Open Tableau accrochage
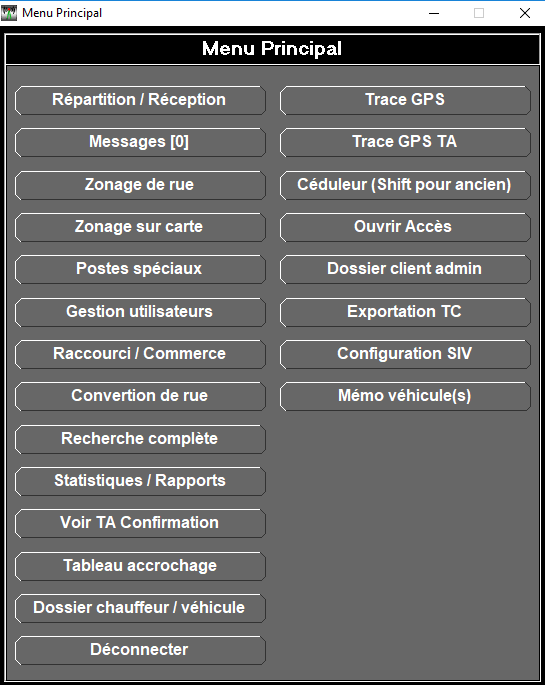Image resolution: width=545 pixels, height=685 pixels. [140, 566]
